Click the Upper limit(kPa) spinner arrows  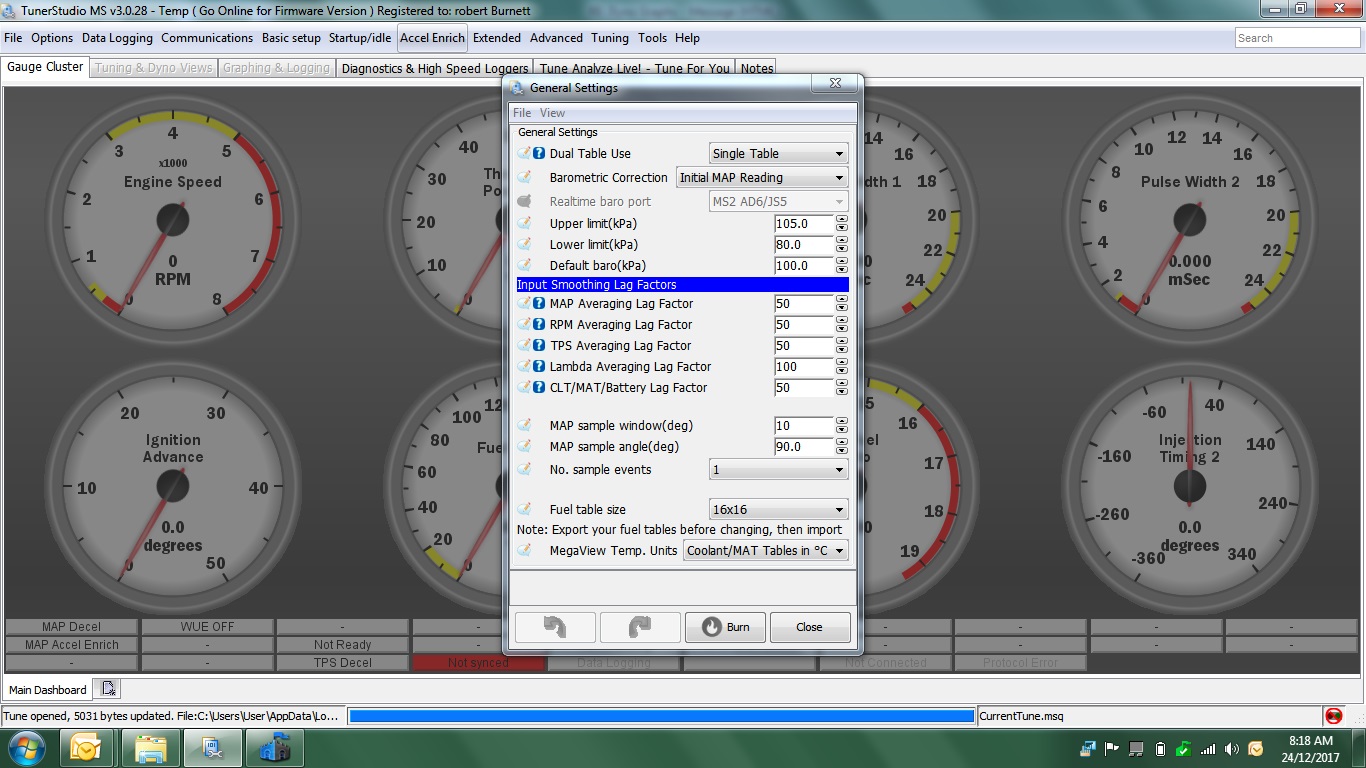pos(842,223)
